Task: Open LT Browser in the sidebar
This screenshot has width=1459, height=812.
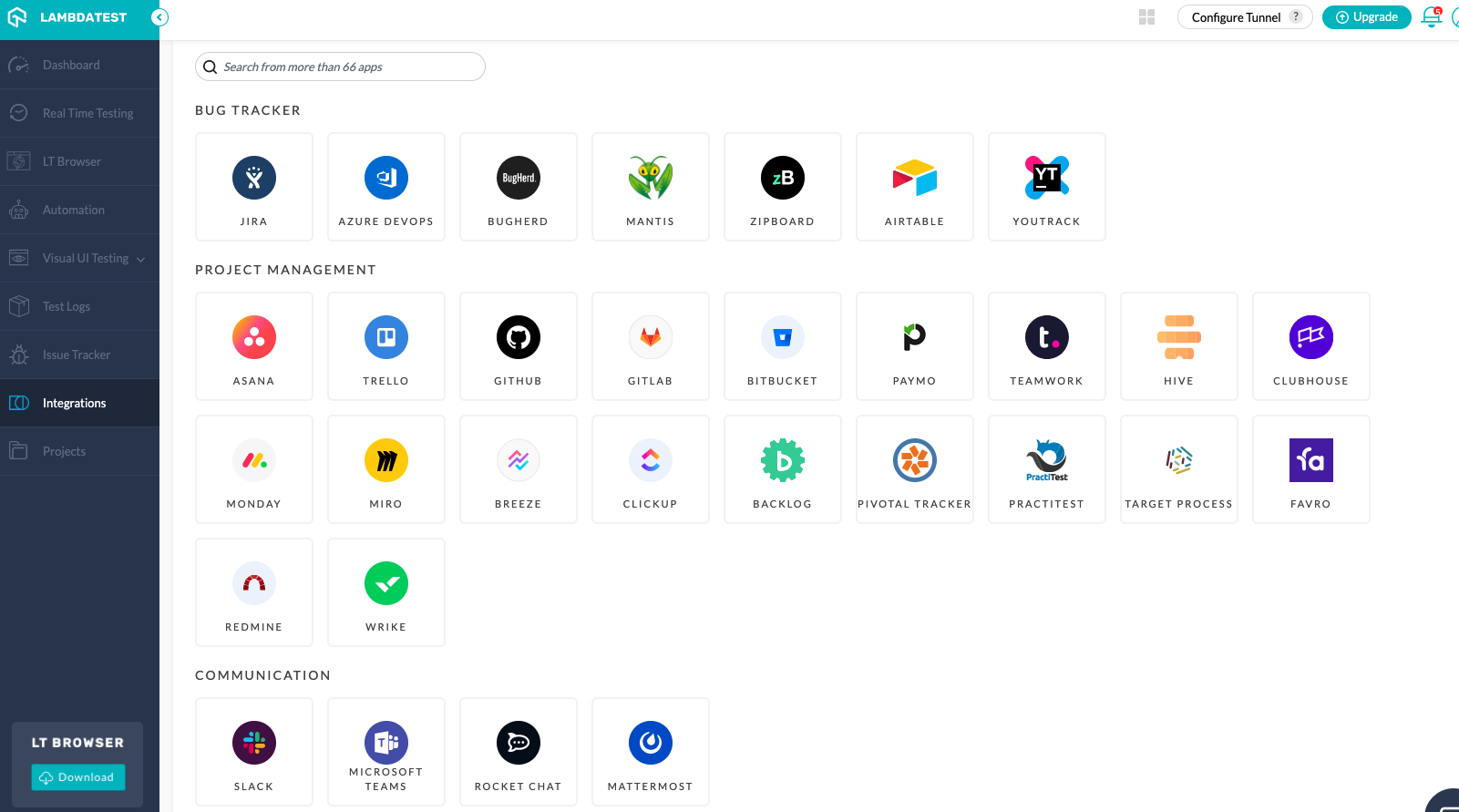Action: [x=79, y=161]
